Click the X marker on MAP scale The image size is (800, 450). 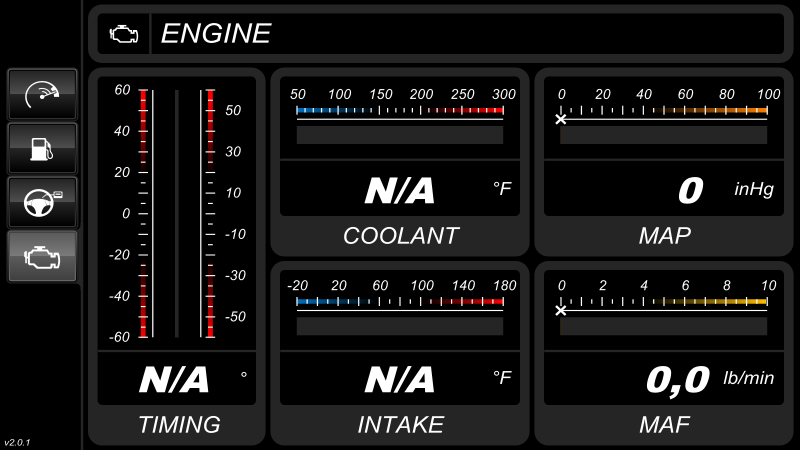pos(561,119)
